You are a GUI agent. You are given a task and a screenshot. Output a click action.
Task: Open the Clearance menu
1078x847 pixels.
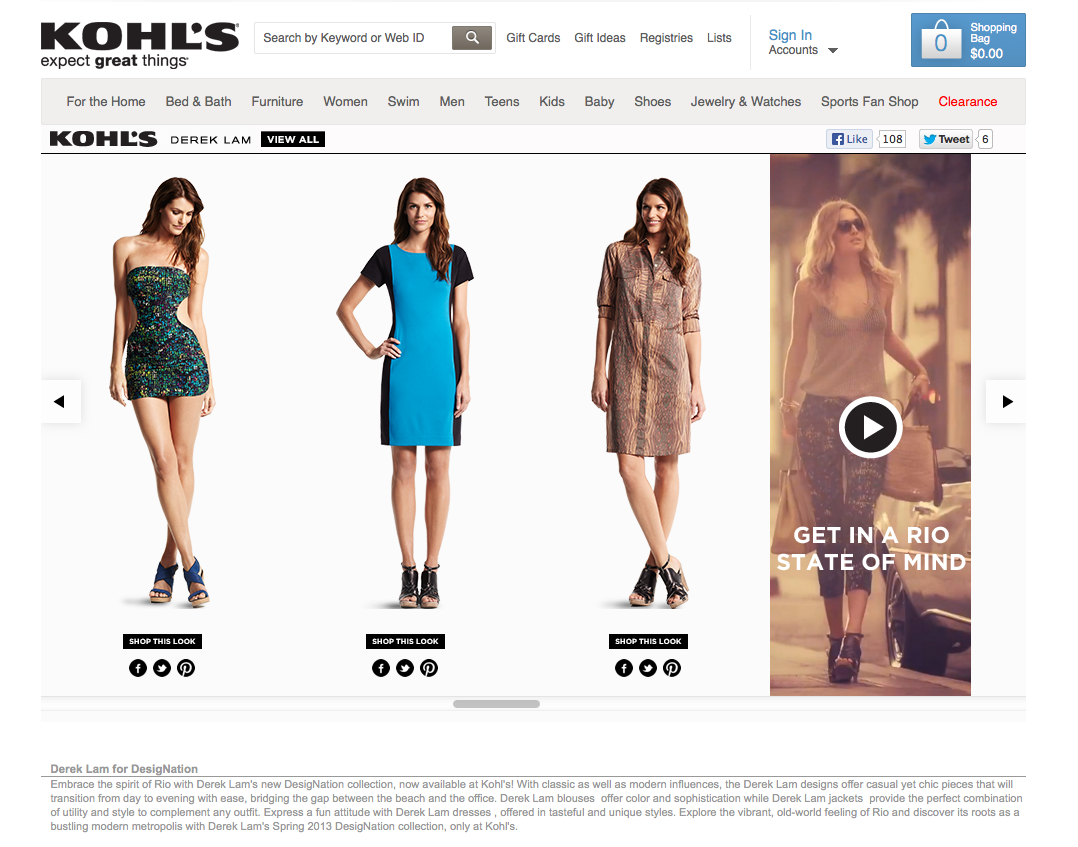pos(967,102)
